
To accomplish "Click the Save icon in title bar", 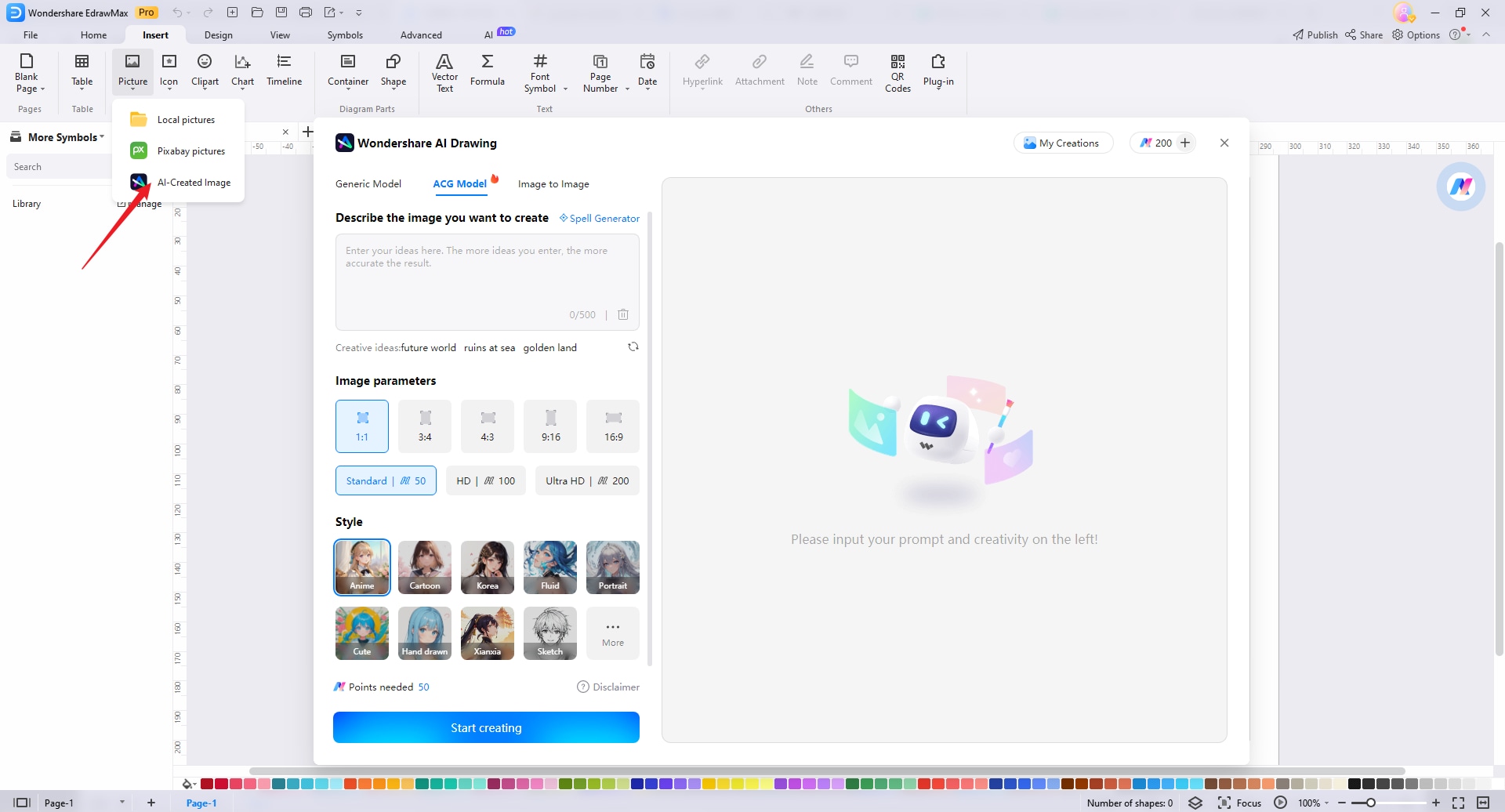I will pyautogui.click(x=281, y=13).
